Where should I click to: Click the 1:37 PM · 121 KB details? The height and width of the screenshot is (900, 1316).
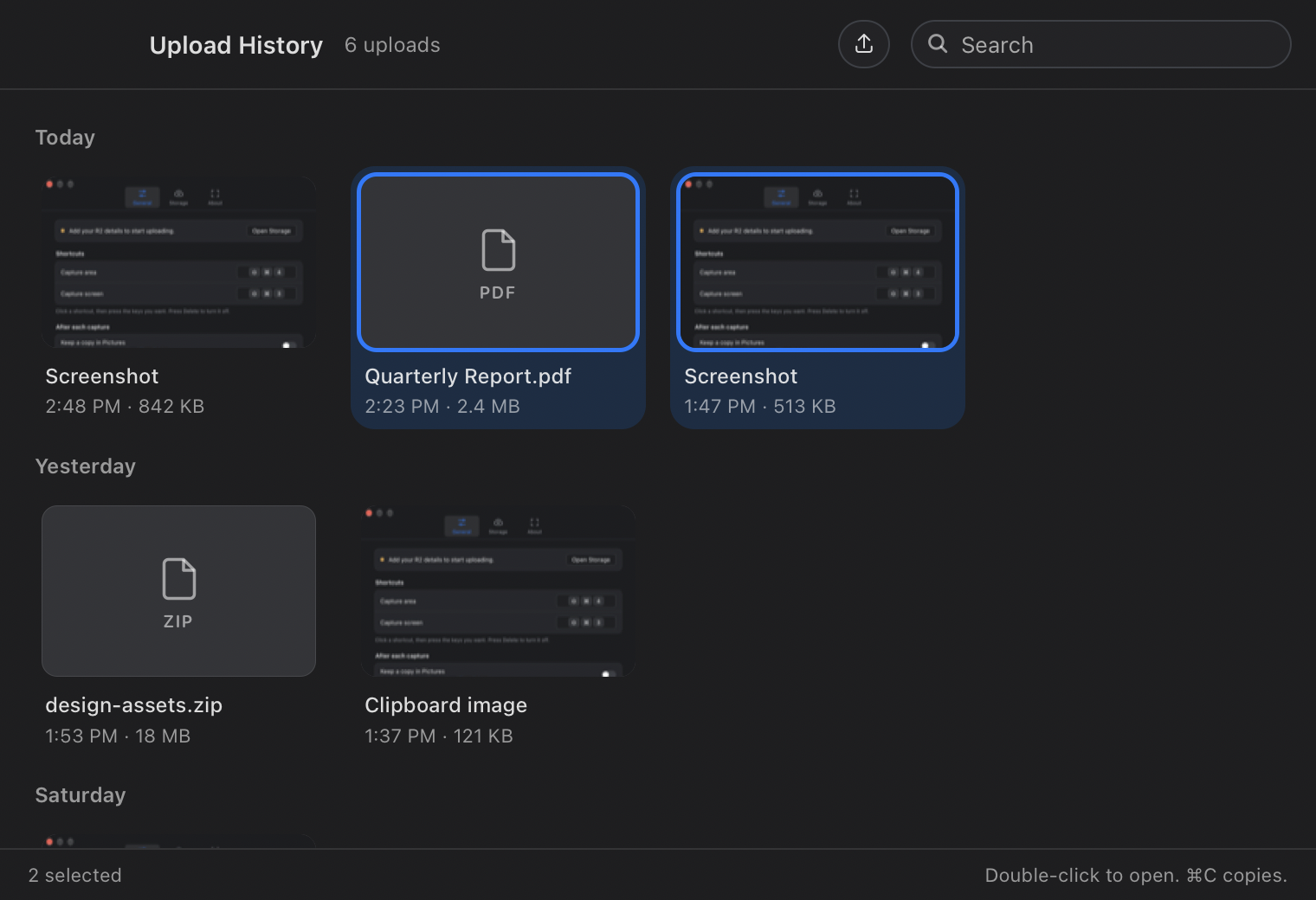tap(439, 736)
